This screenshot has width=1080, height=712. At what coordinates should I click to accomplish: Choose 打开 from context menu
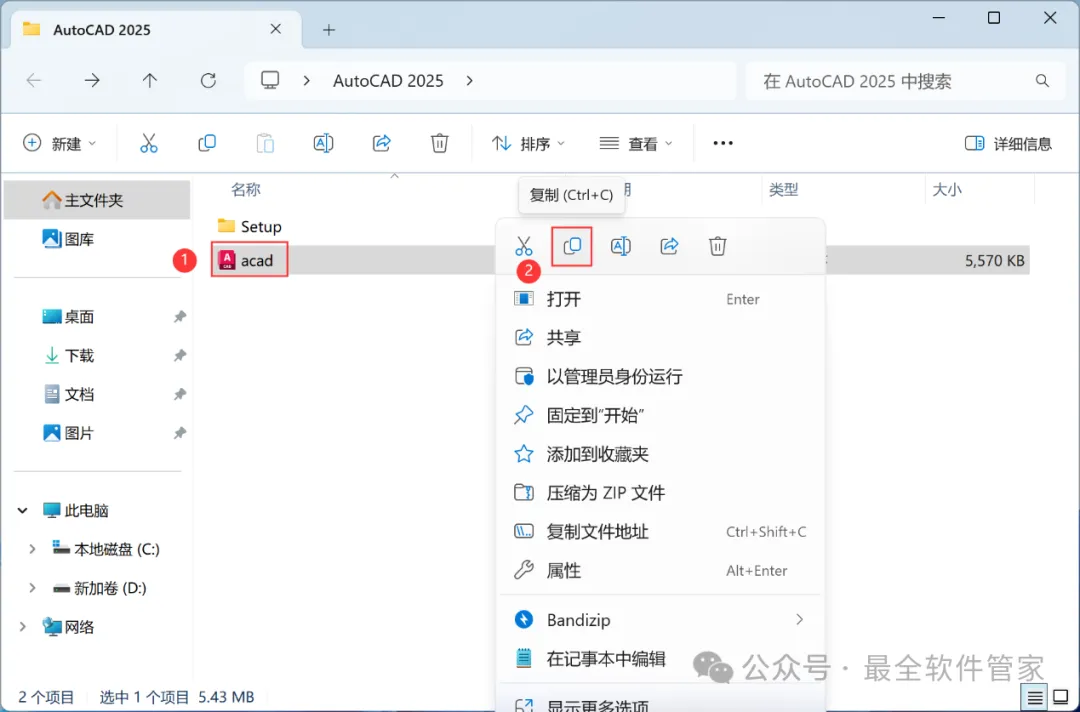click(x=661, y=299)
